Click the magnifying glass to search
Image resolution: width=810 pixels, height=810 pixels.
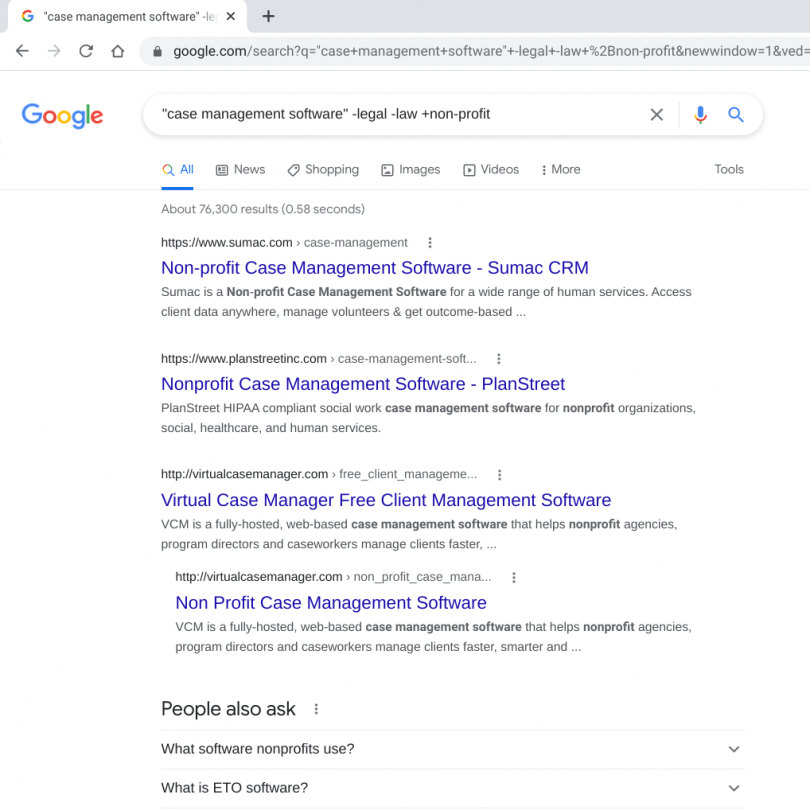pos(737,114)
